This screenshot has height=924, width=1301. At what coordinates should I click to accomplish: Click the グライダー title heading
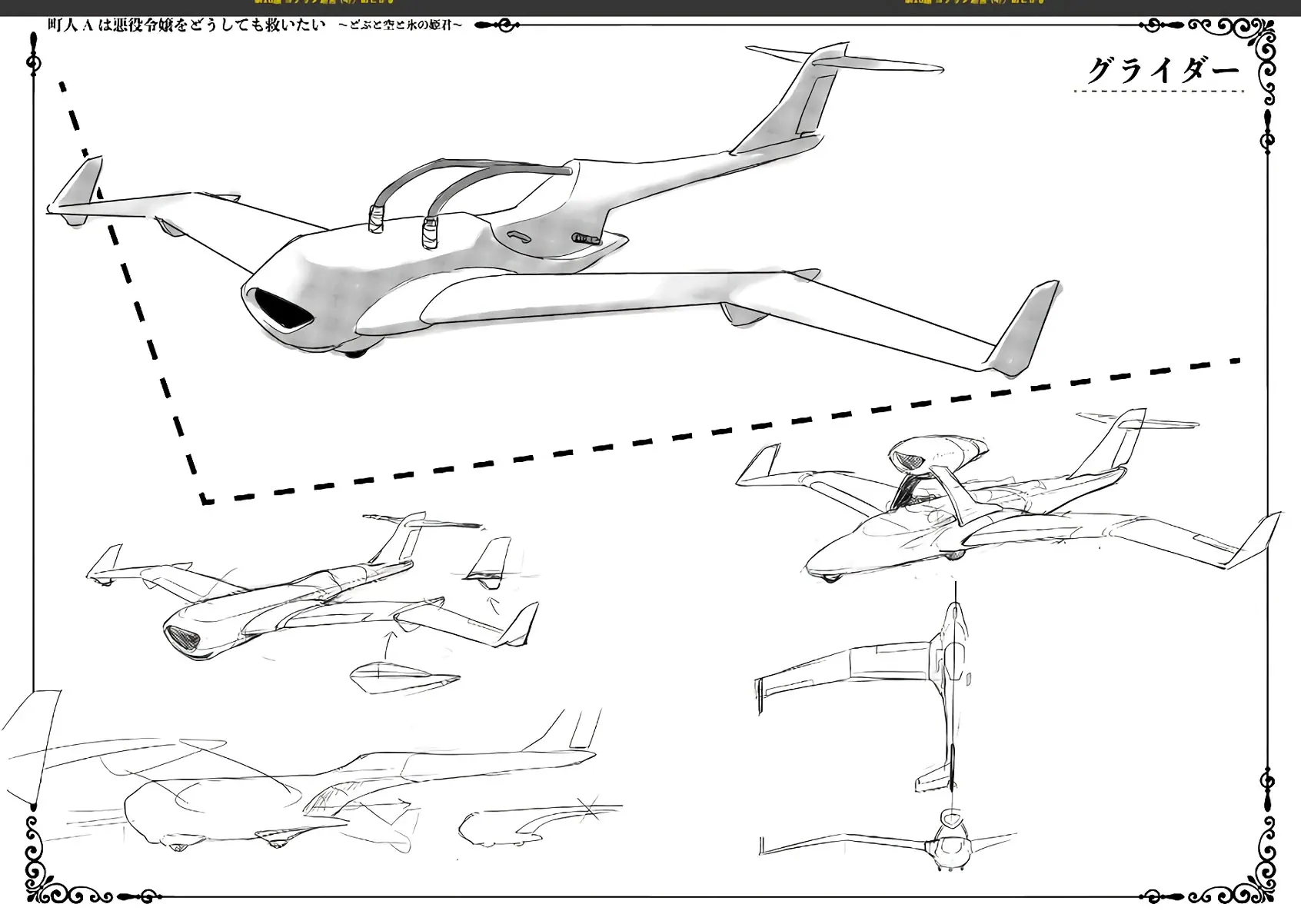tap(1163, 71)
